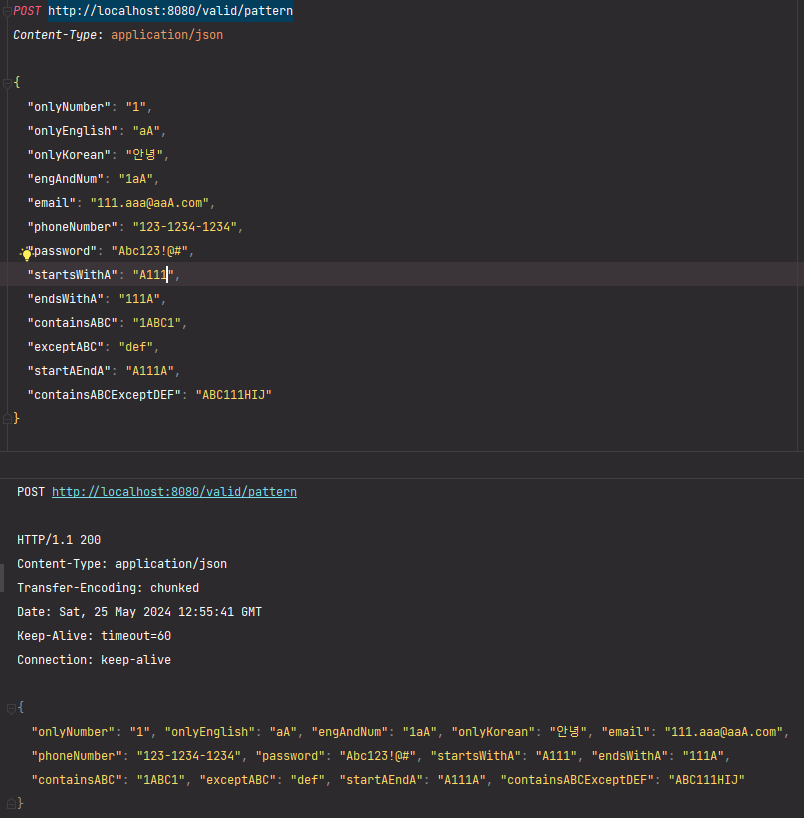
Task: Click the request phoneNumber value "123-1234-1234"
Action: [x=185, y=227]
